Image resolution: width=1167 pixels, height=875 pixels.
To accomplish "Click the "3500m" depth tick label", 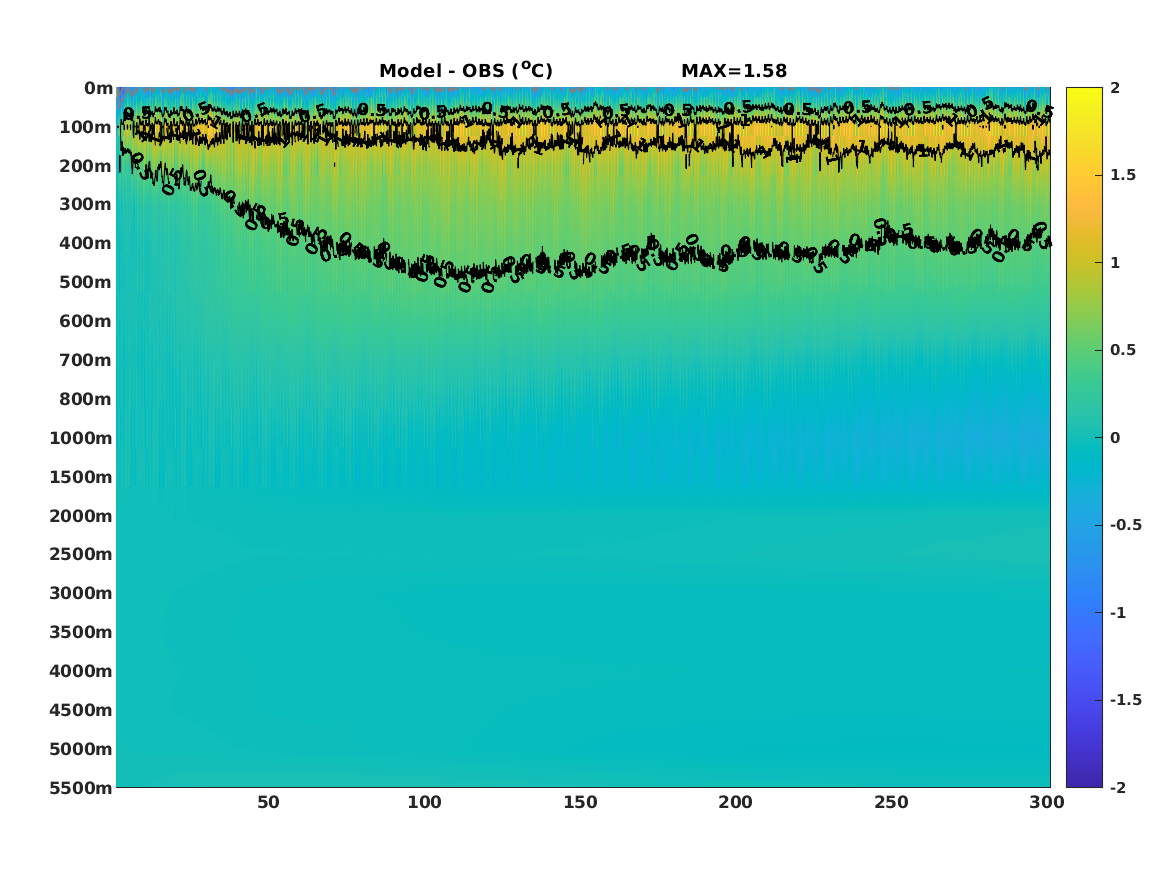I will point(81,632).
